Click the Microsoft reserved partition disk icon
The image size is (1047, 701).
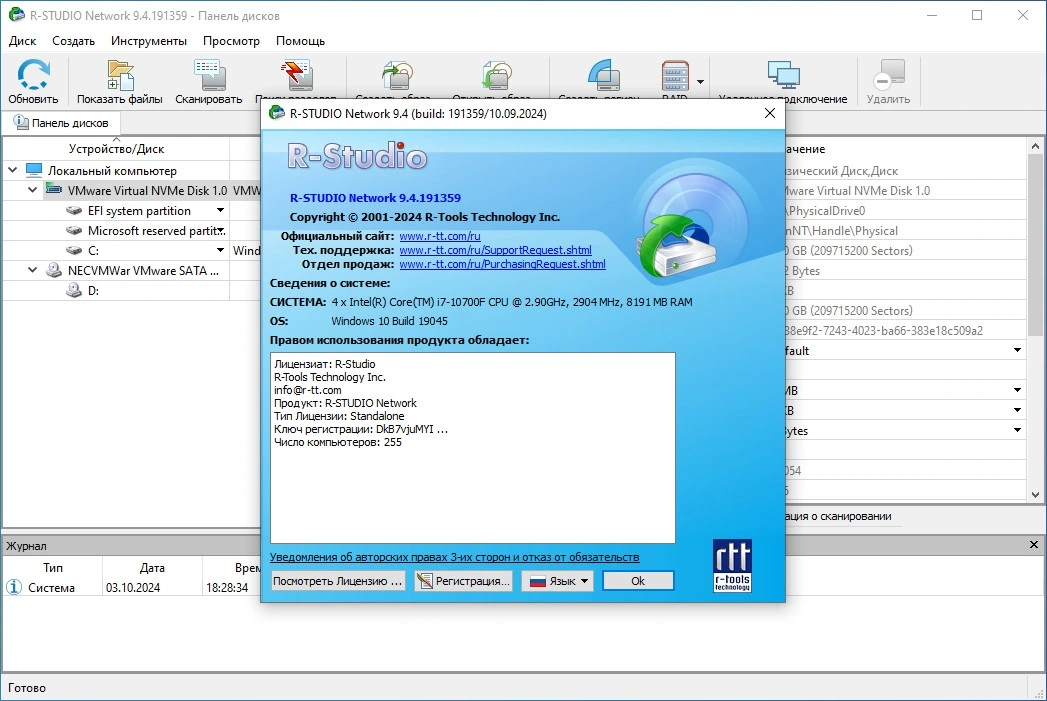[74, 230]
